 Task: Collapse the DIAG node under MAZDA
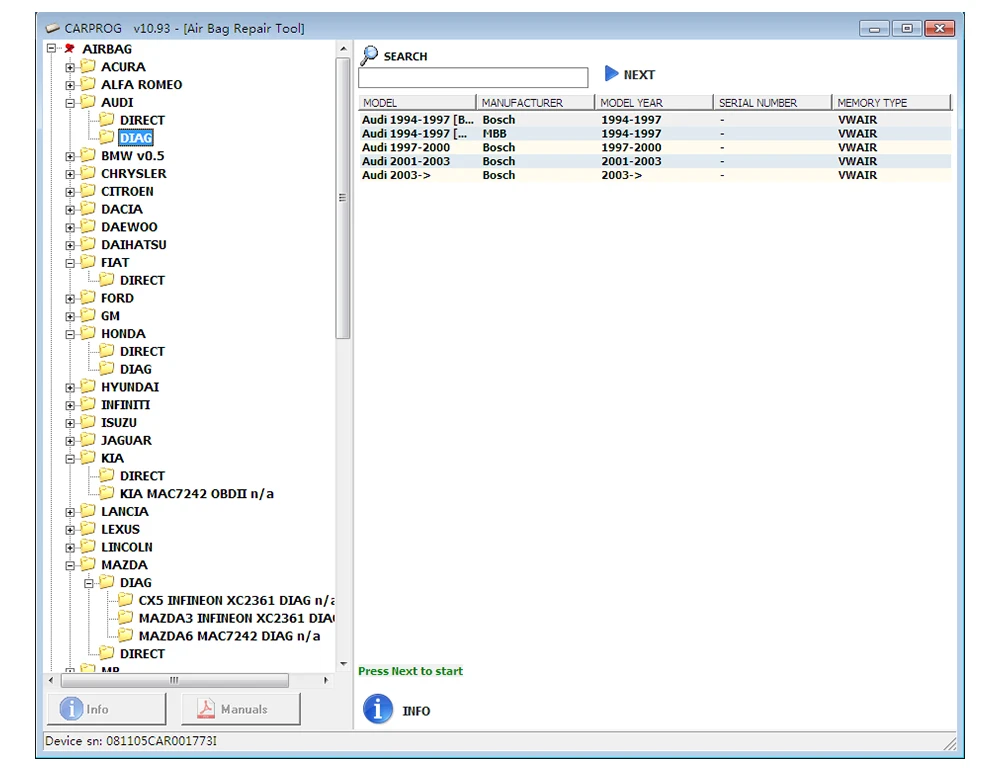(x=89, y=583)
